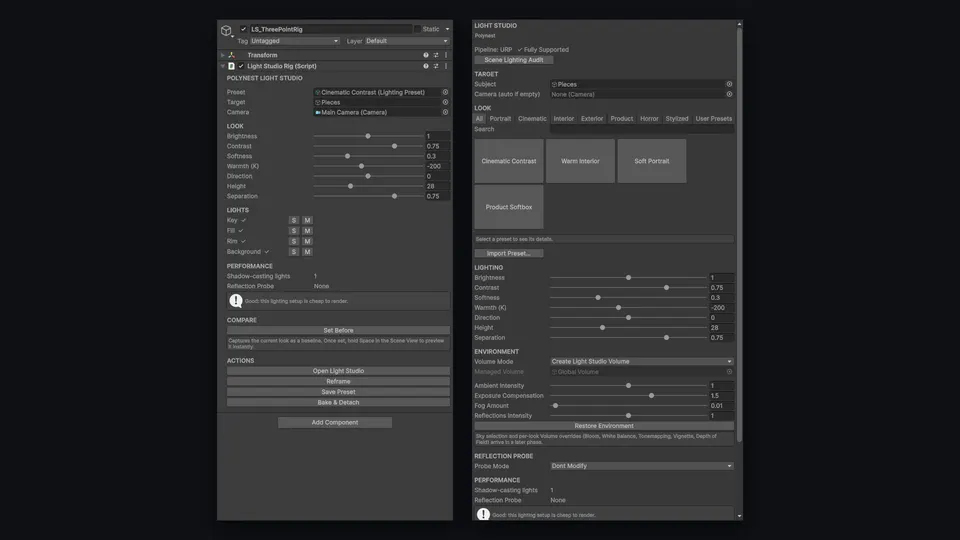Click the Inspector Contrast slider handle
The width and height of the screenshot is (960, 540).
pos(394,146)
